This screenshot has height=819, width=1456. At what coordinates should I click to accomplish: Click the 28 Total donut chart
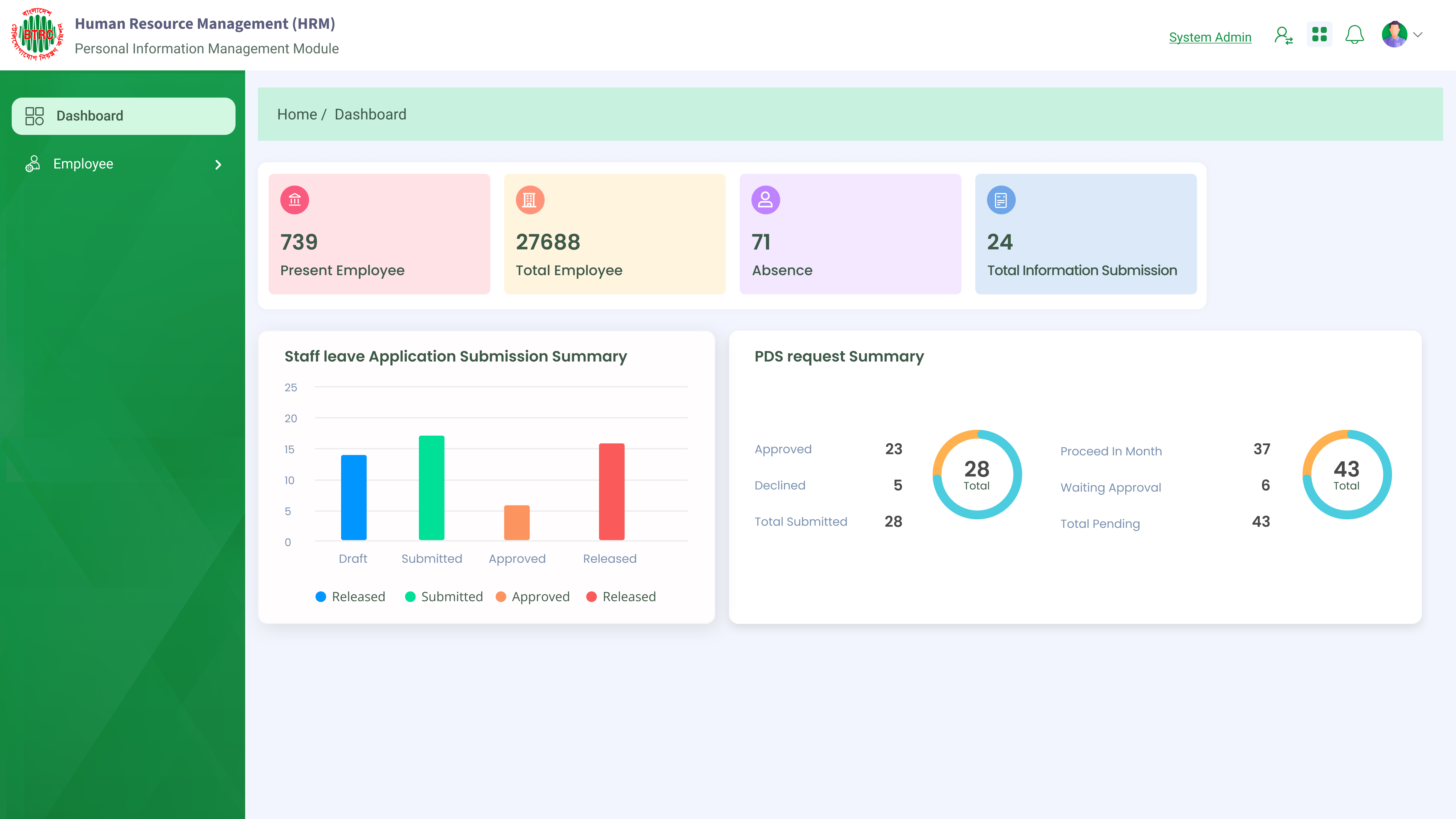coord(976,475)
